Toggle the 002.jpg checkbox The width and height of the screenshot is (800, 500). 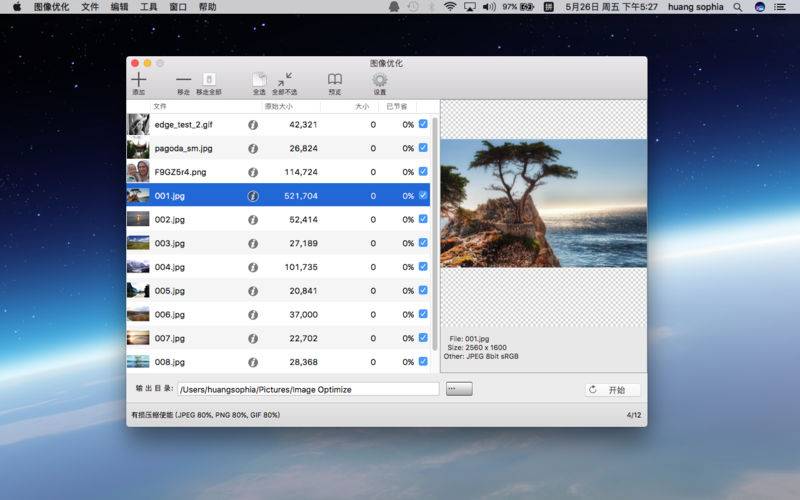coord(423,219)
